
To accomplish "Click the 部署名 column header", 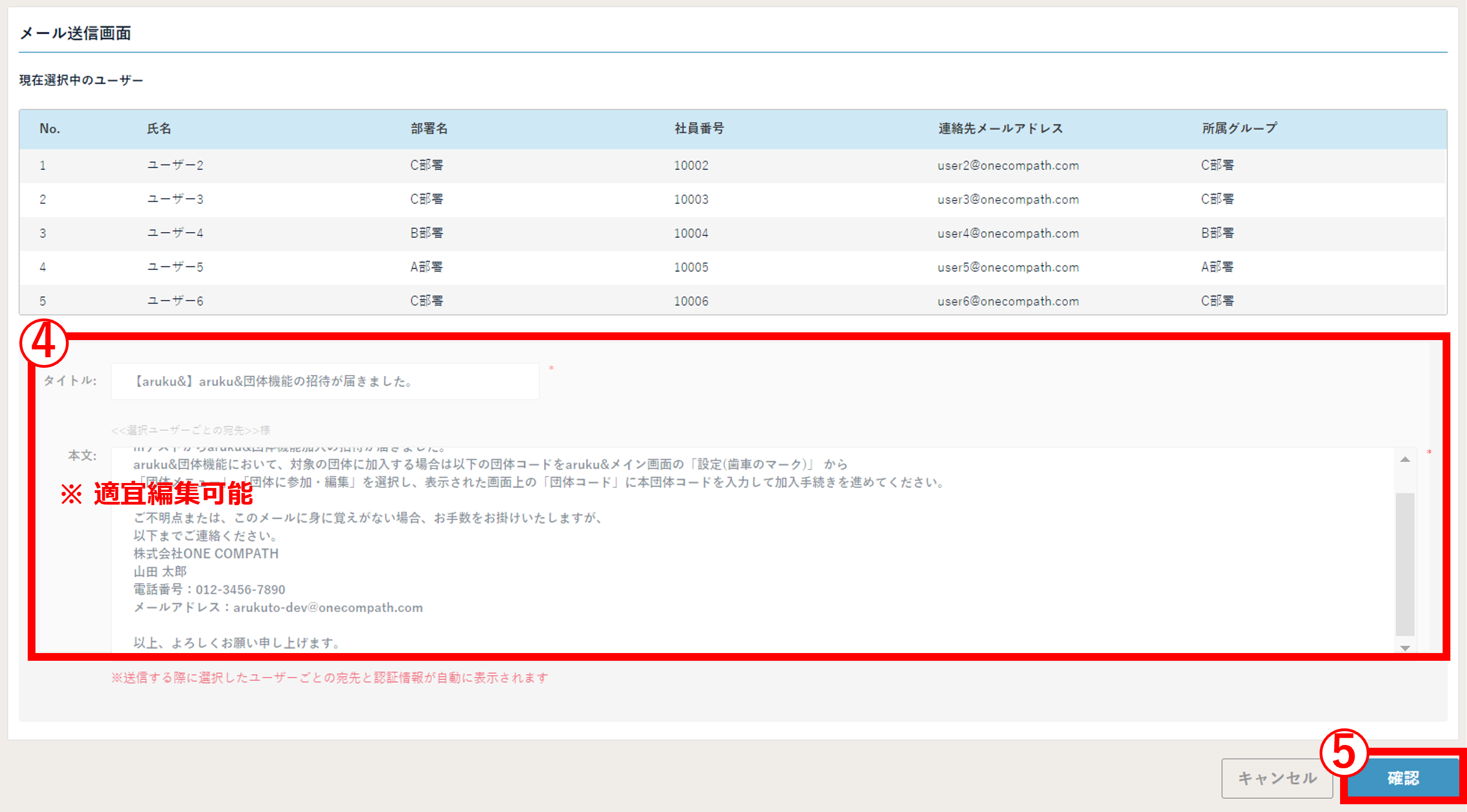I will pos(429,129).
